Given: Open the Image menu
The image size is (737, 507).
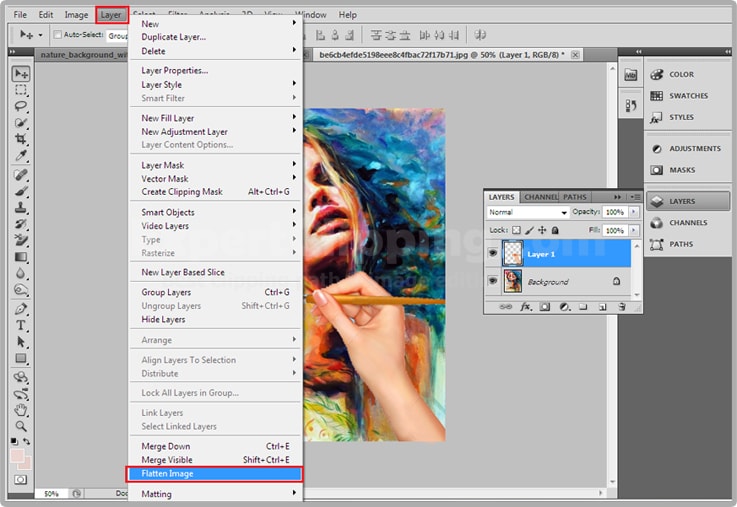Looking at the screenshot, I should click(76, 15).
